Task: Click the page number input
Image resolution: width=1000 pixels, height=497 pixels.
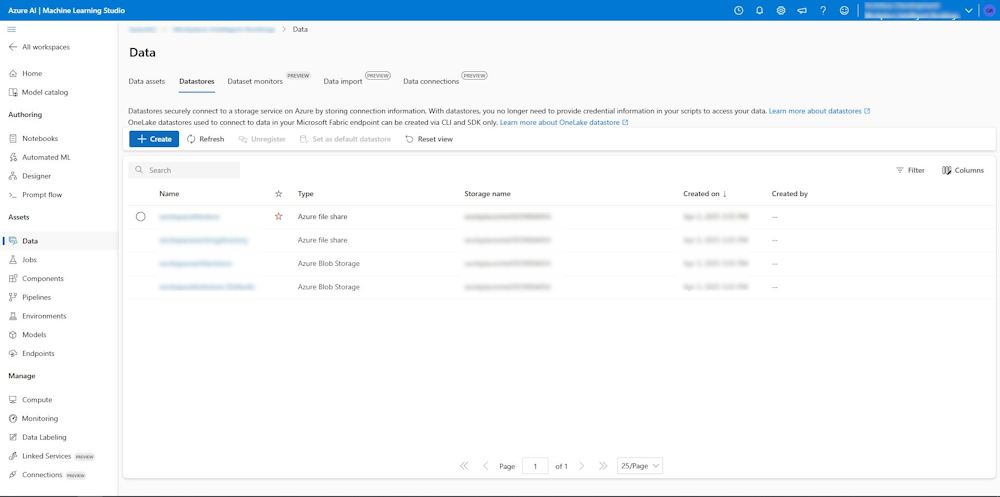Action: pos(535,466)
